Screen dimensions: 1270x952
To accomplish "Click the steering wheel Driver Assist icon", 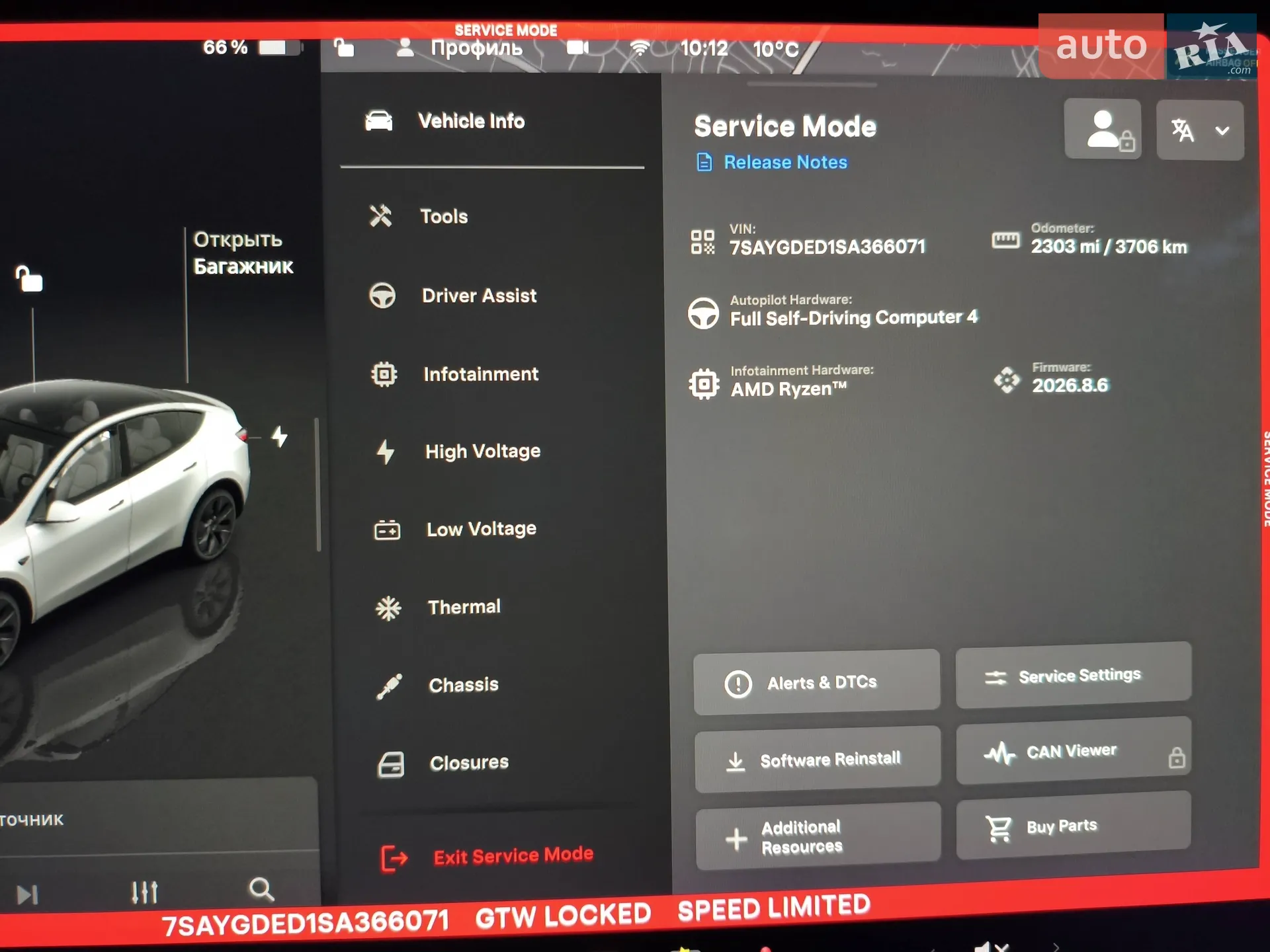I will point(382,296).
